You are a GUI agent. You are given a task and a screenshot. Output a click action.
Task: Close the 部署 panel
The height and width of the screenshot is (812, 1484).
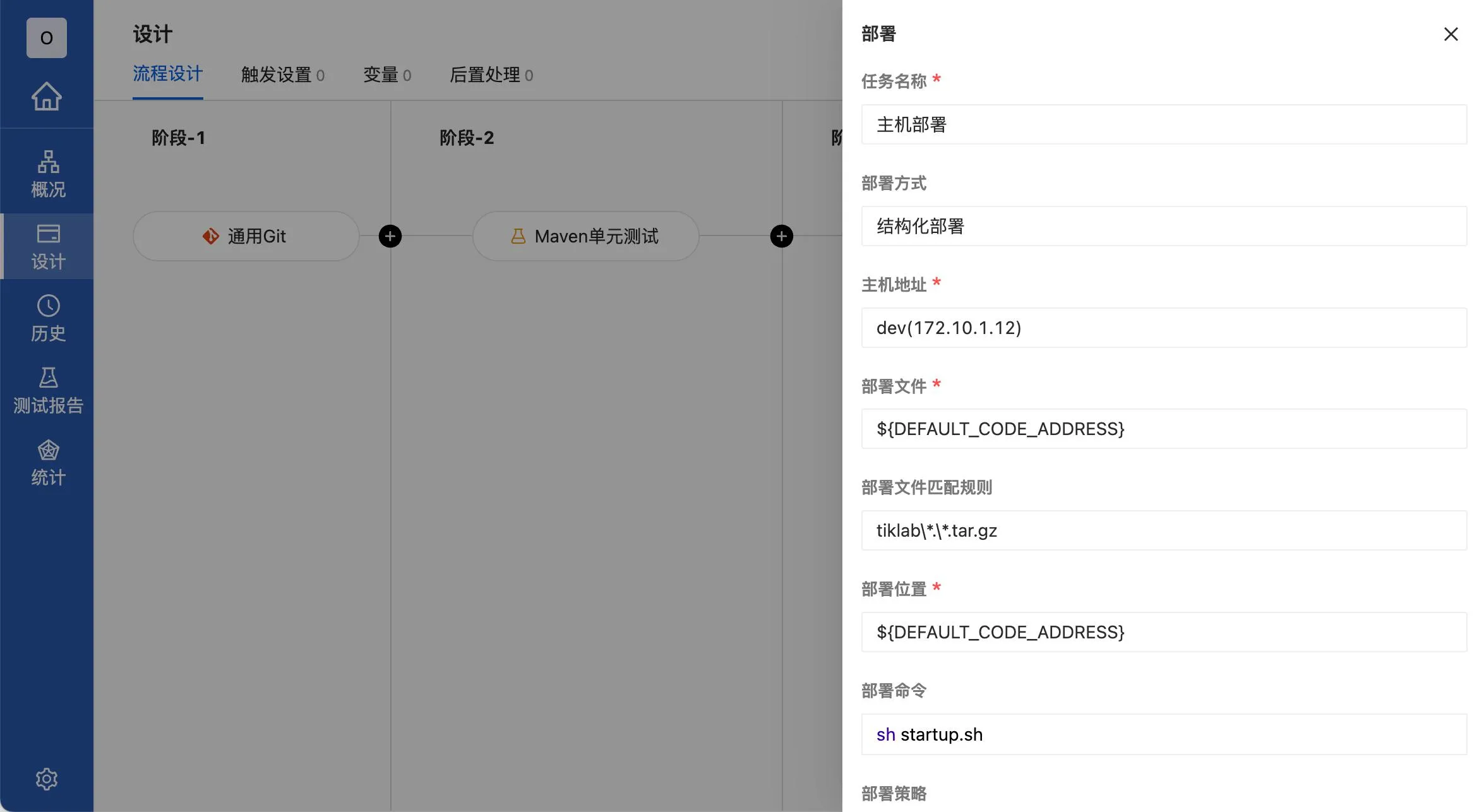(1451, 34)
